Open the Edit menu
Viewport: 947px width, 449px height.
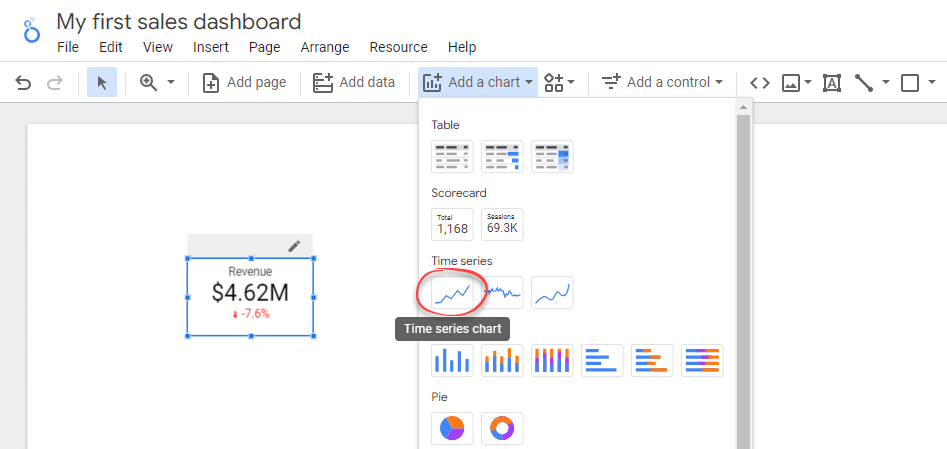[111, 47]
